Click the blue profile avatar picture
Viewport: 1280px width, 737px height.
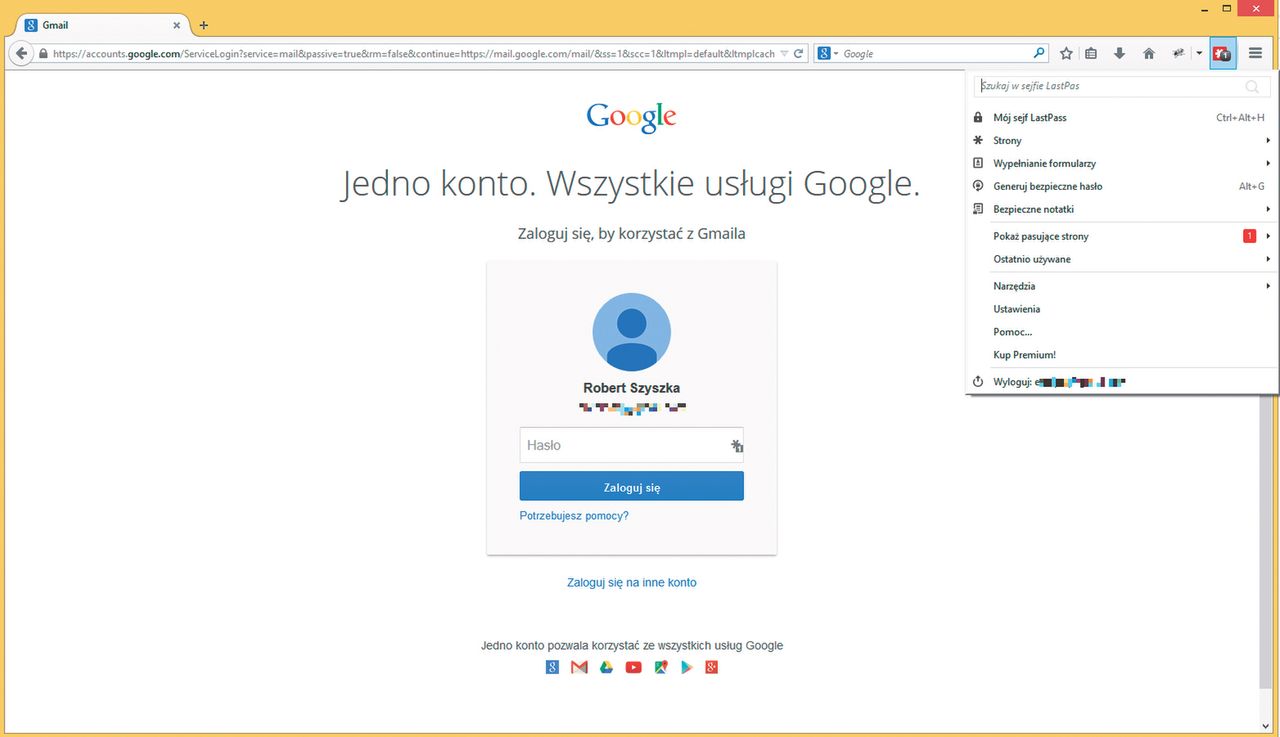click(632, 332)
